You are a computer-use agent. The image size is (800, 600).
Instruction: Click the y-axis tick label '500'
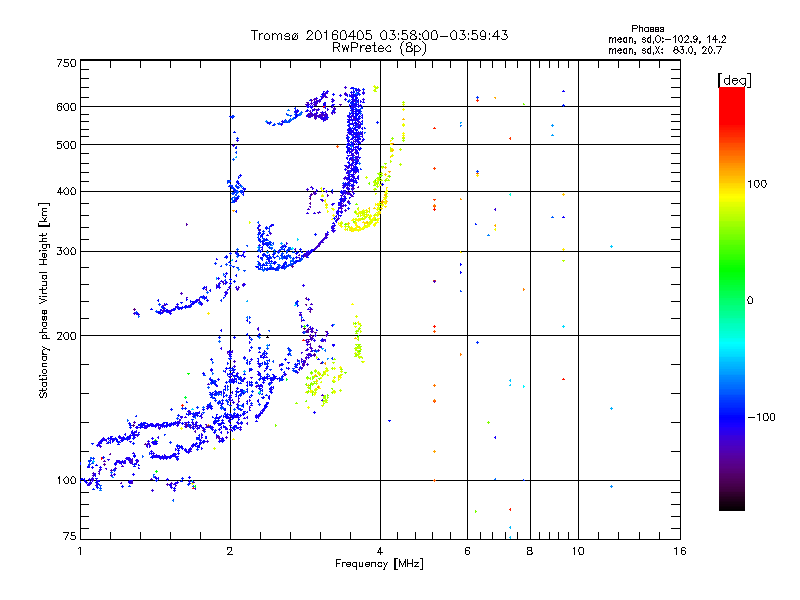[x=66, y=145]
